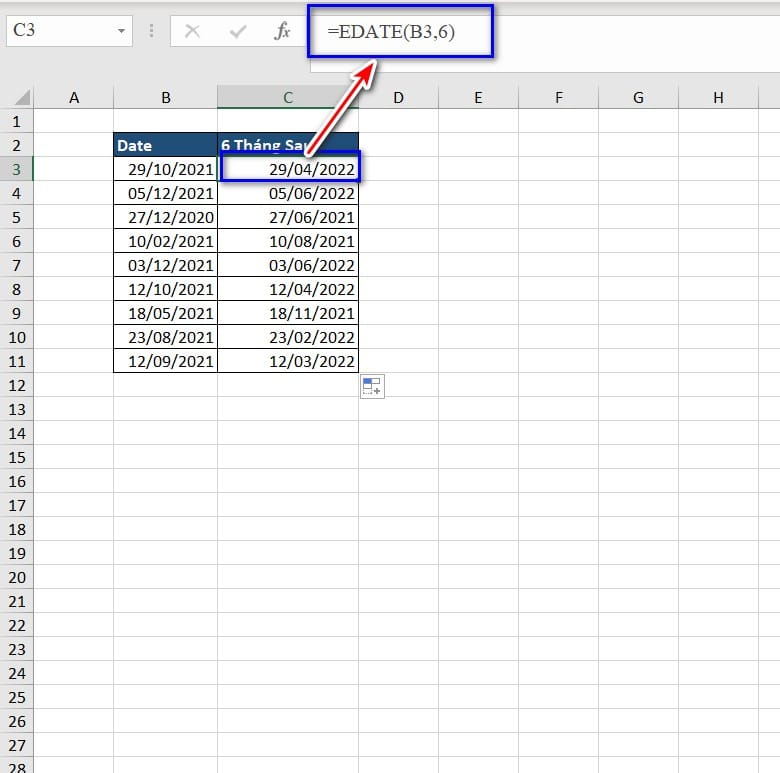Click the Date header cell
The image size is (780, 773).
pos(165,145)
